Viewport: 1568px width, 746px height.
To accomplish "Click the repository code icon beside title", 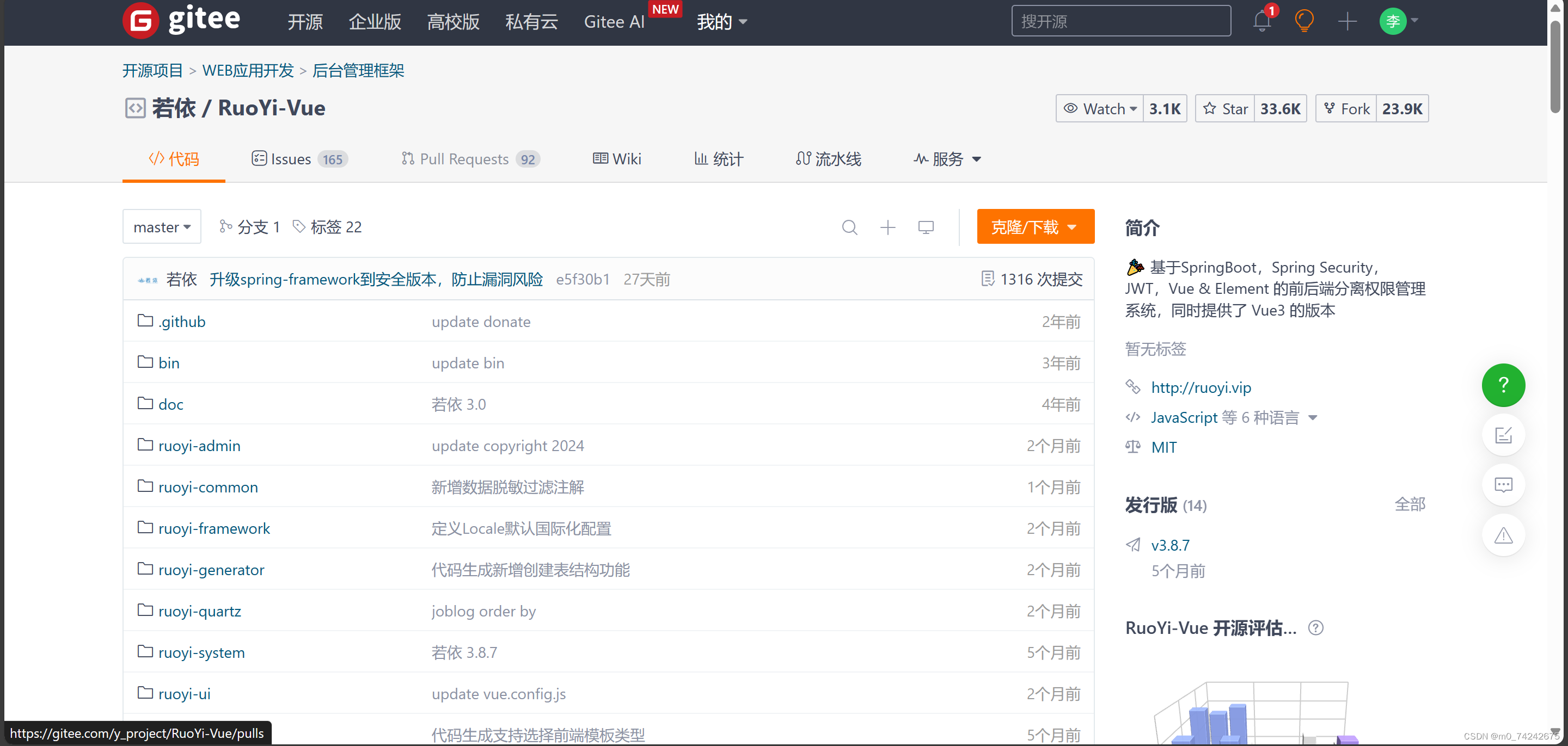I will [135, 108].
